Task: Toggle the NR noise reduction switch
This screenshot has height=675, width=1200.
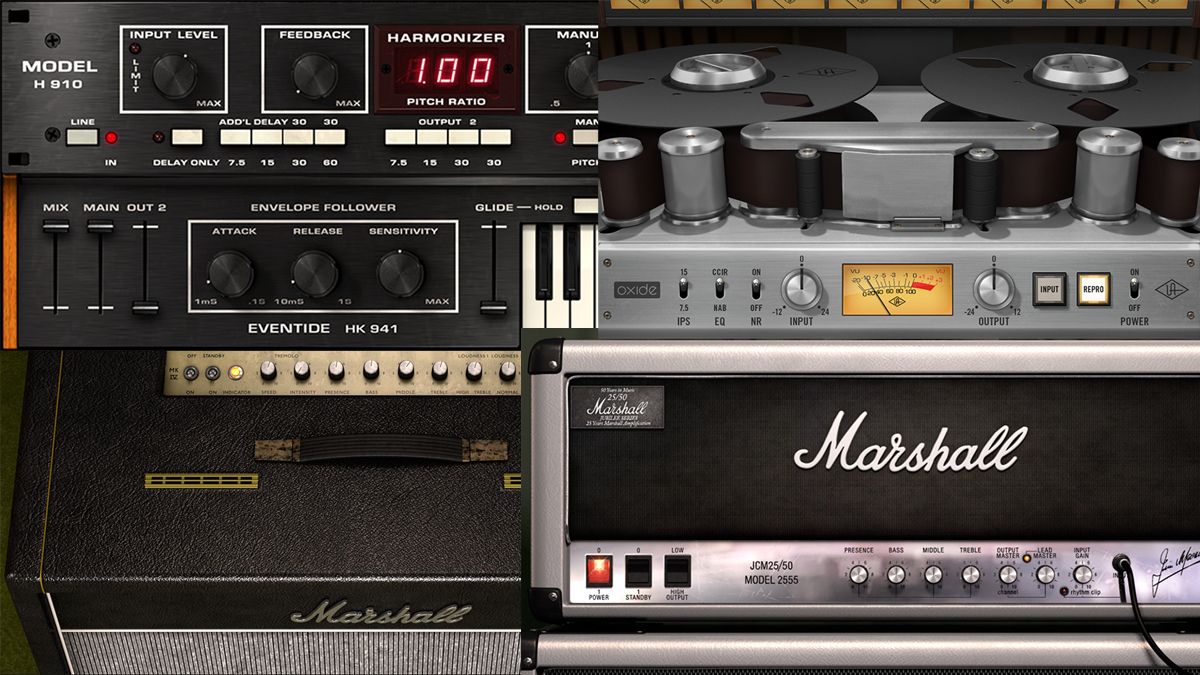Action: point(756,288)
